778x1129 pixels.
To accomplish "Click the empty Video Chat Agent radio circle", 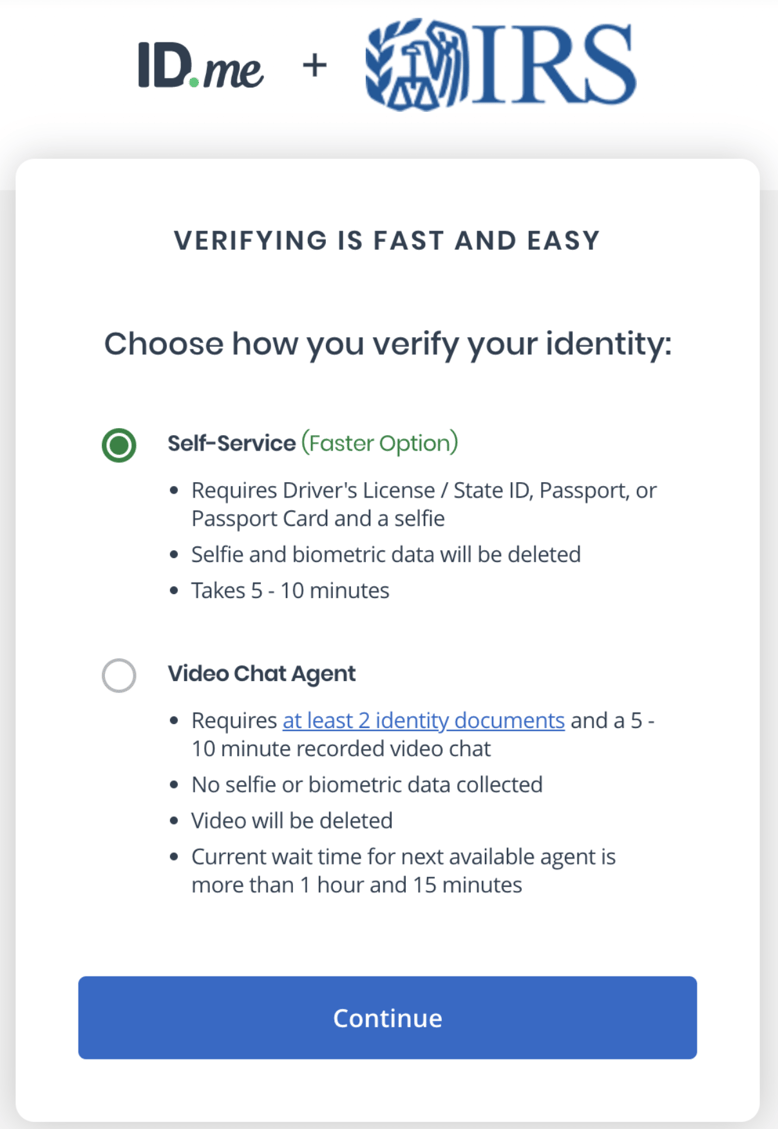I will [x=118, y=676].
